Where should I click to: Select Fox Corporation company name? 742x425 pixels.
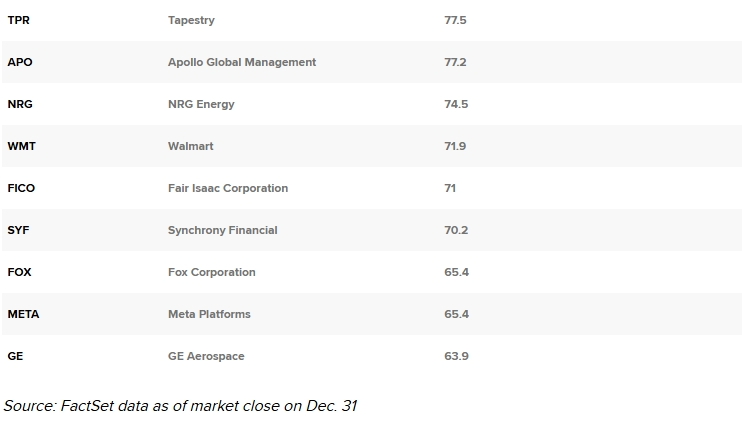[x=212, y=273]
